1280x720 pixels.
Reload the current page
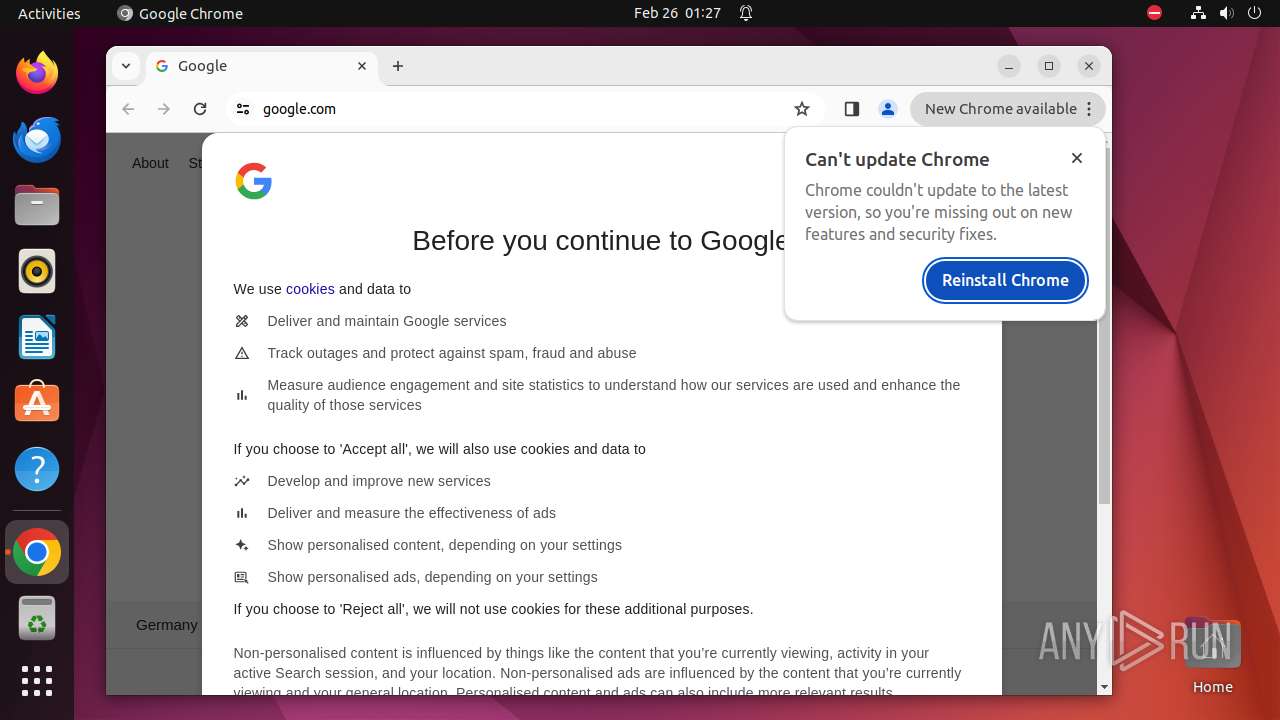coord(200,109)
